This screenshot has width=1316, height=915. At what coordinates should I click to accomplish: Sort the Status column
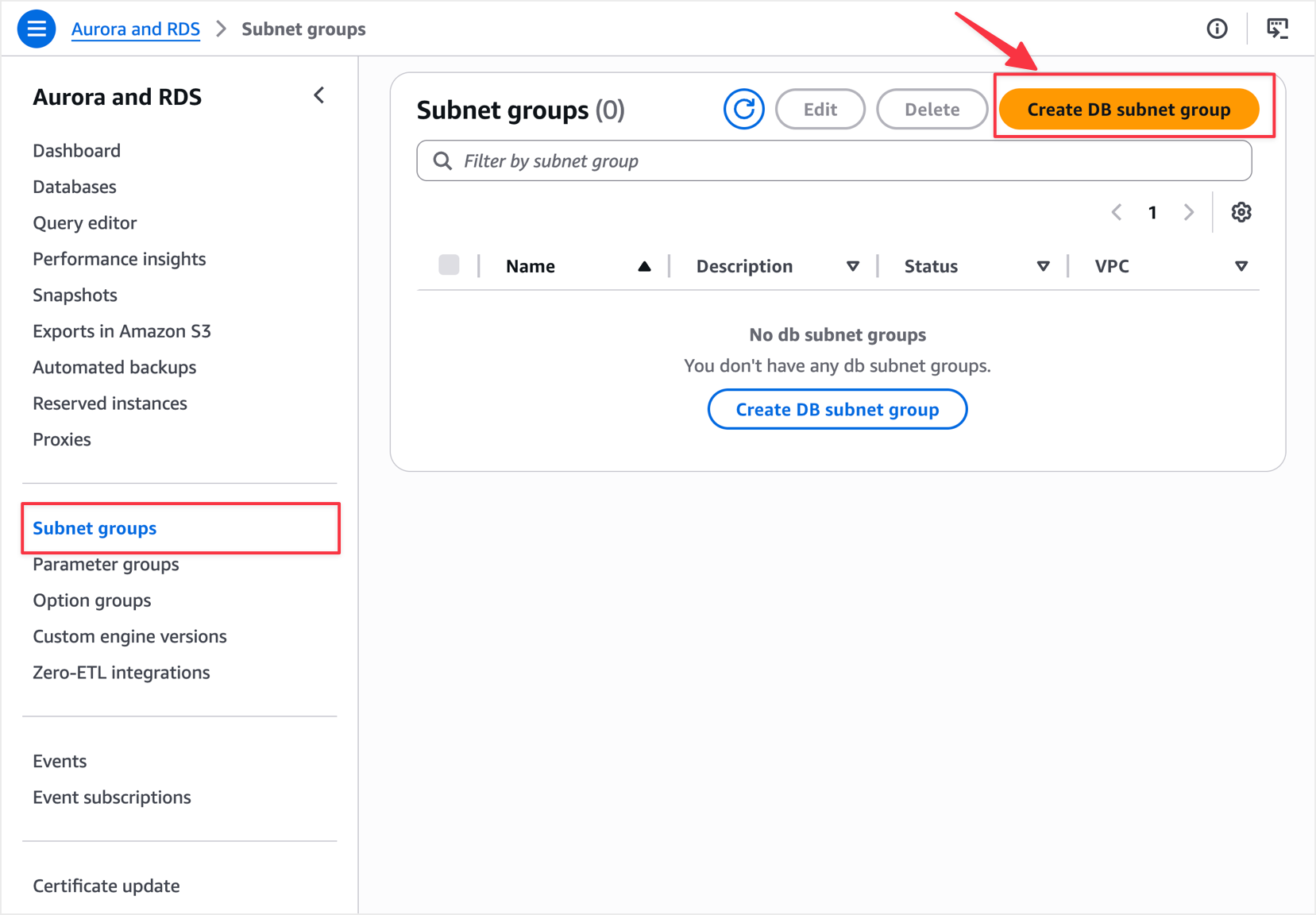(1043, 267)
